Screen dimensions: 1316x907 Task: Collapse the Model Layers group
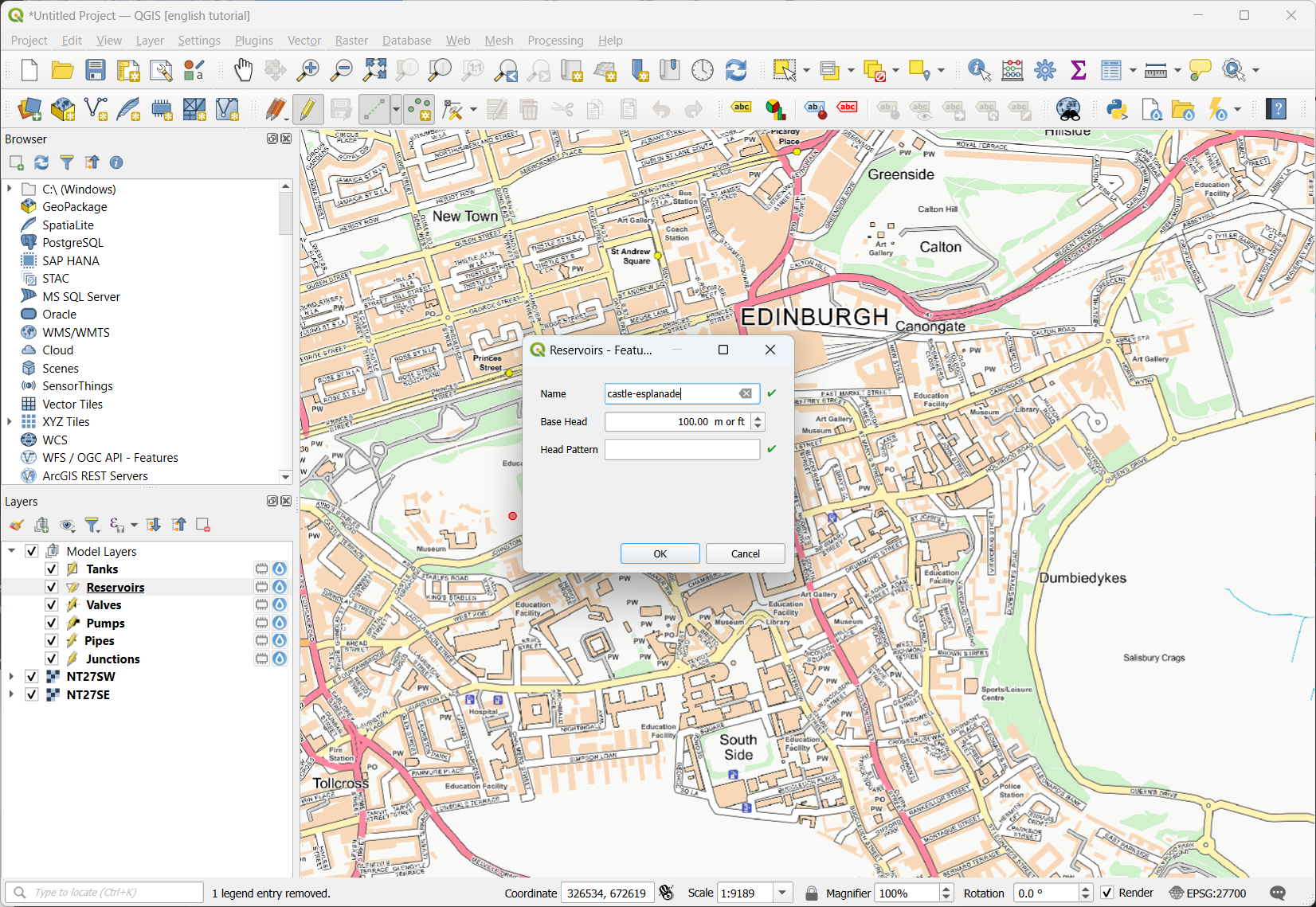click(x=11, y=551)
